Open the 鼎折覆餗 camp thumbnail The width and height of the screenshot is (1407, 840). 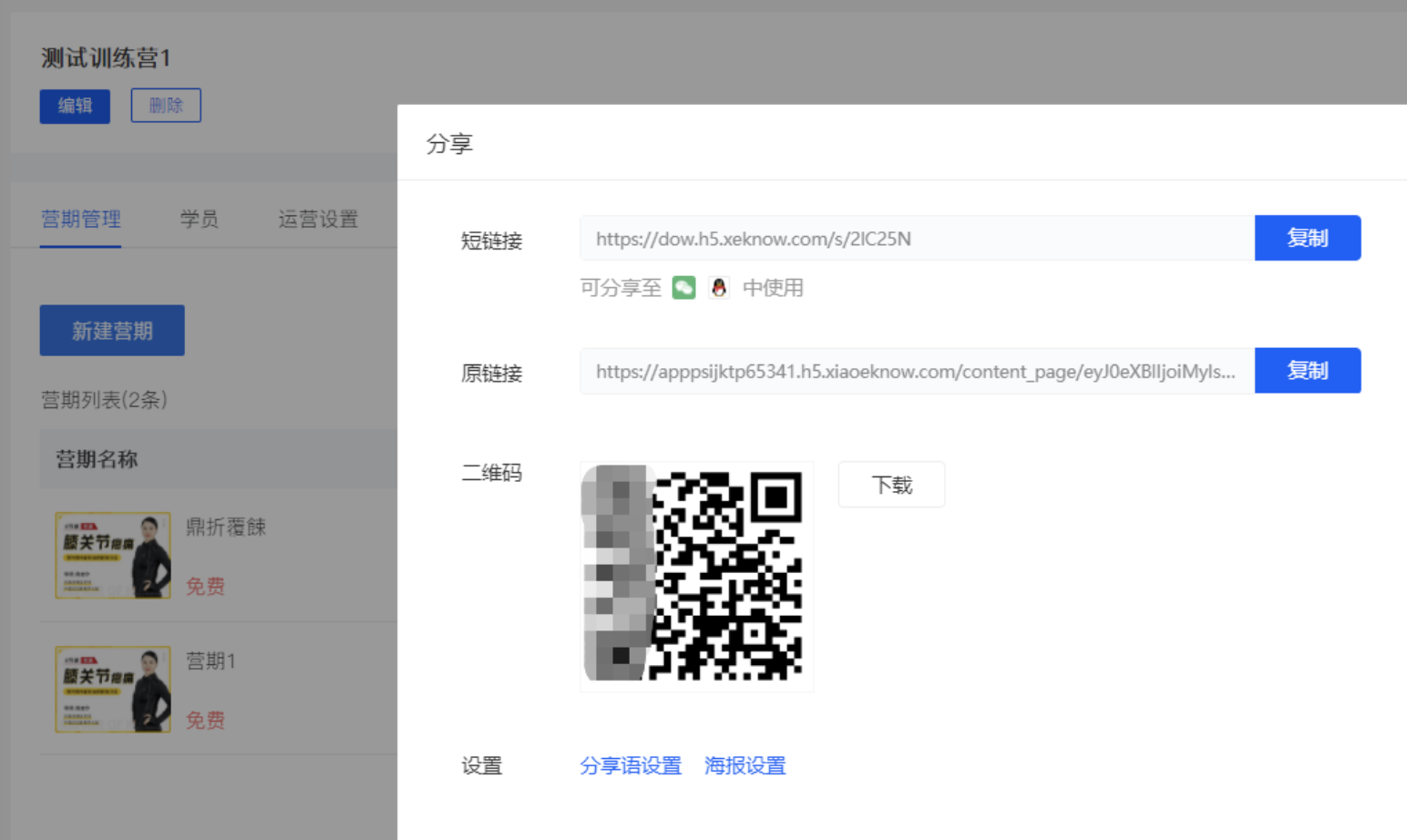pyautogui.click(x=113, y=556)
